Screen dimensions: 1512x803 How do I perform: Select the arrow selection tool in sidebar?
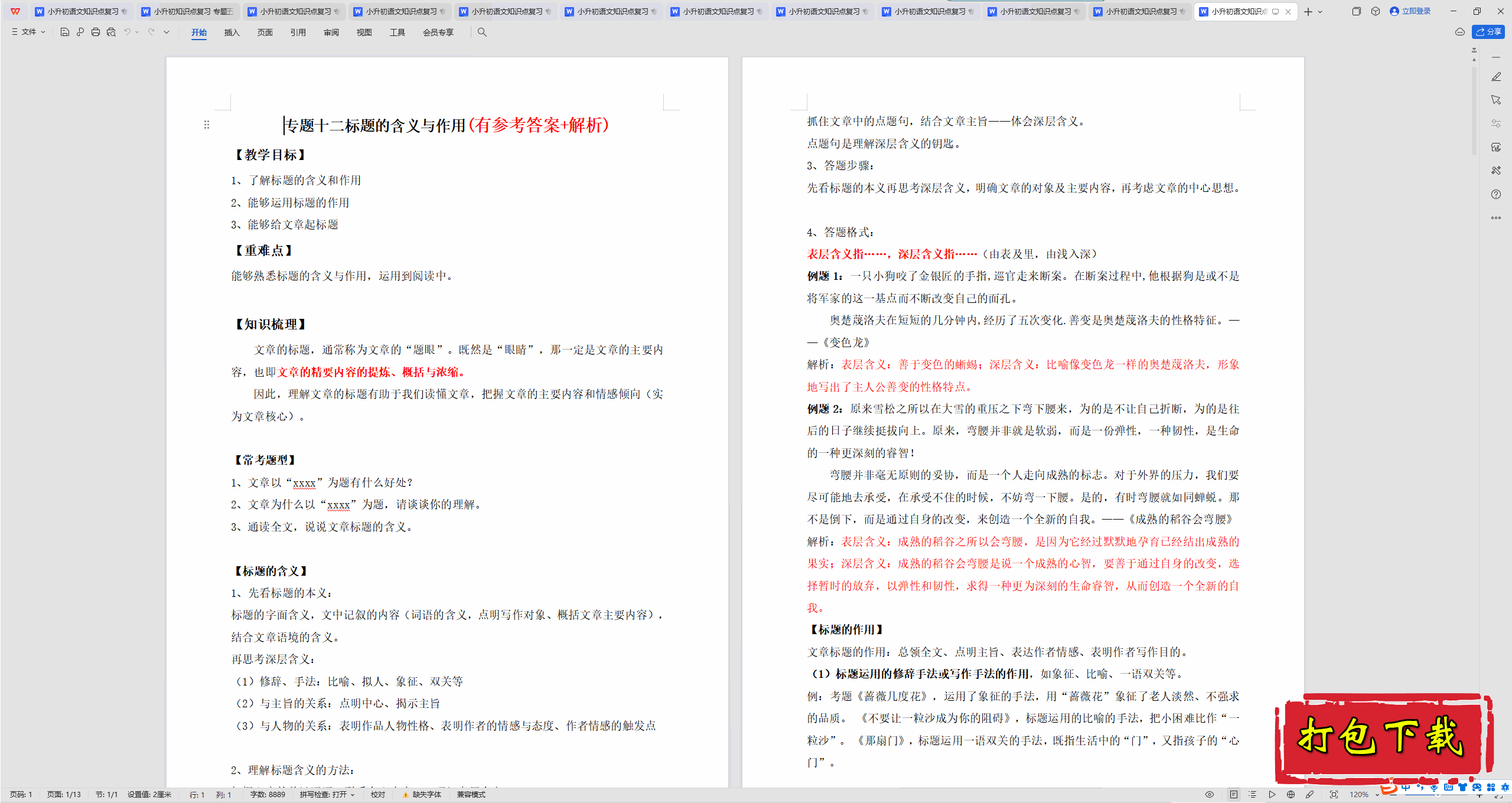1496,100
